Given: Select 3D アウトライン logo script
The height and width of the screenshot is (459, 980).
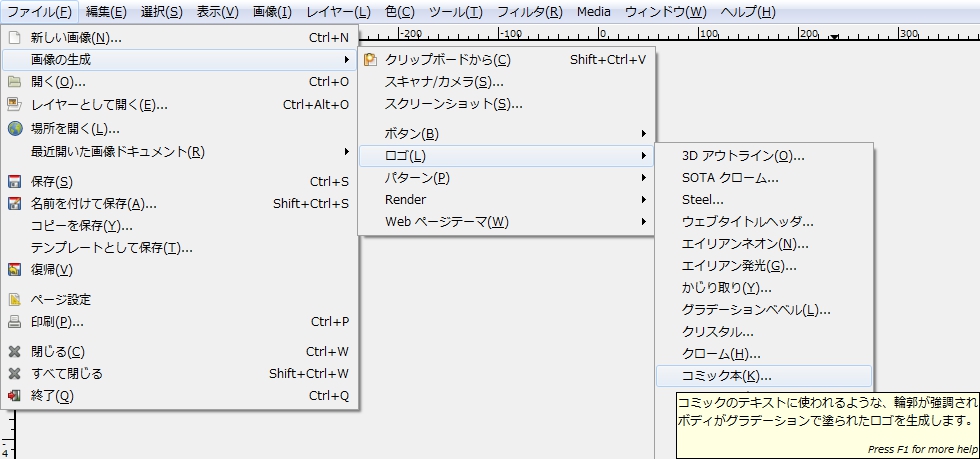Looking at the screenshot, I should click(x=764, y=156).
